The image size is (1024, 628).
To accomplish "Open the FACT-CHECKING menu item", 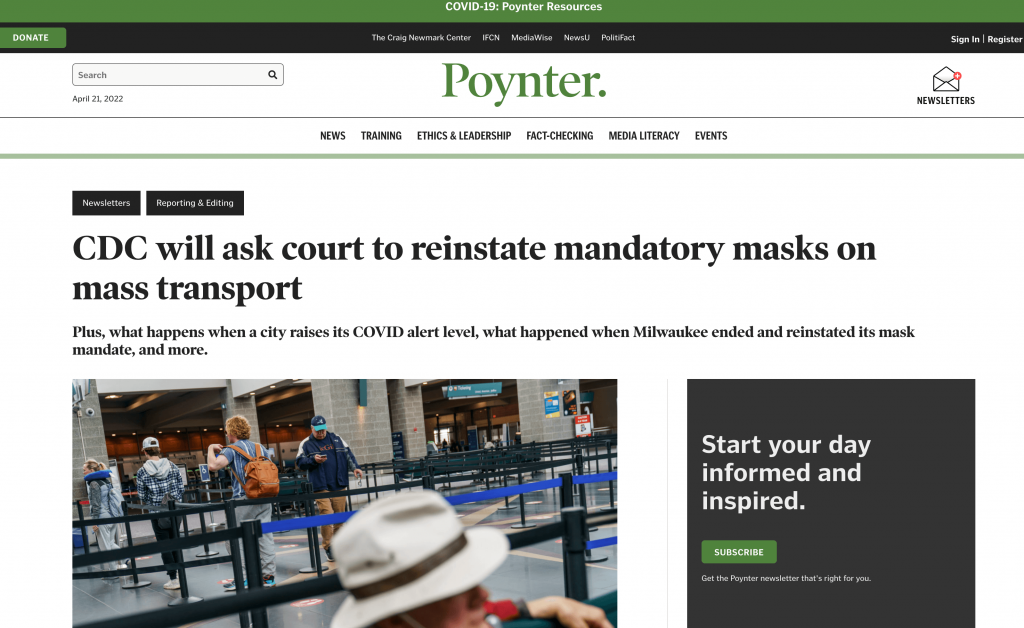I will click(x=560, y=136).
